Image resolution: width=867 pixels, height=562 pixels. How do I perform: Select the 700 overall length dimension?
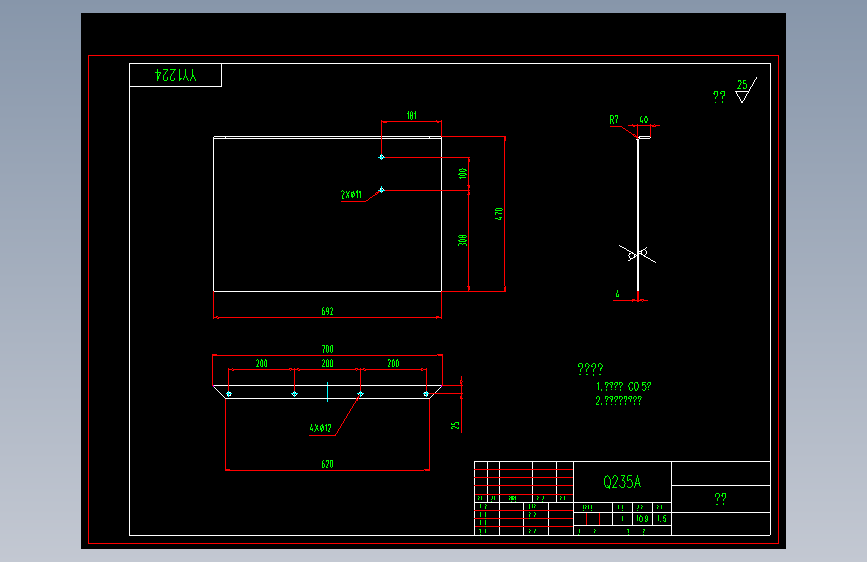coord(327,349)
